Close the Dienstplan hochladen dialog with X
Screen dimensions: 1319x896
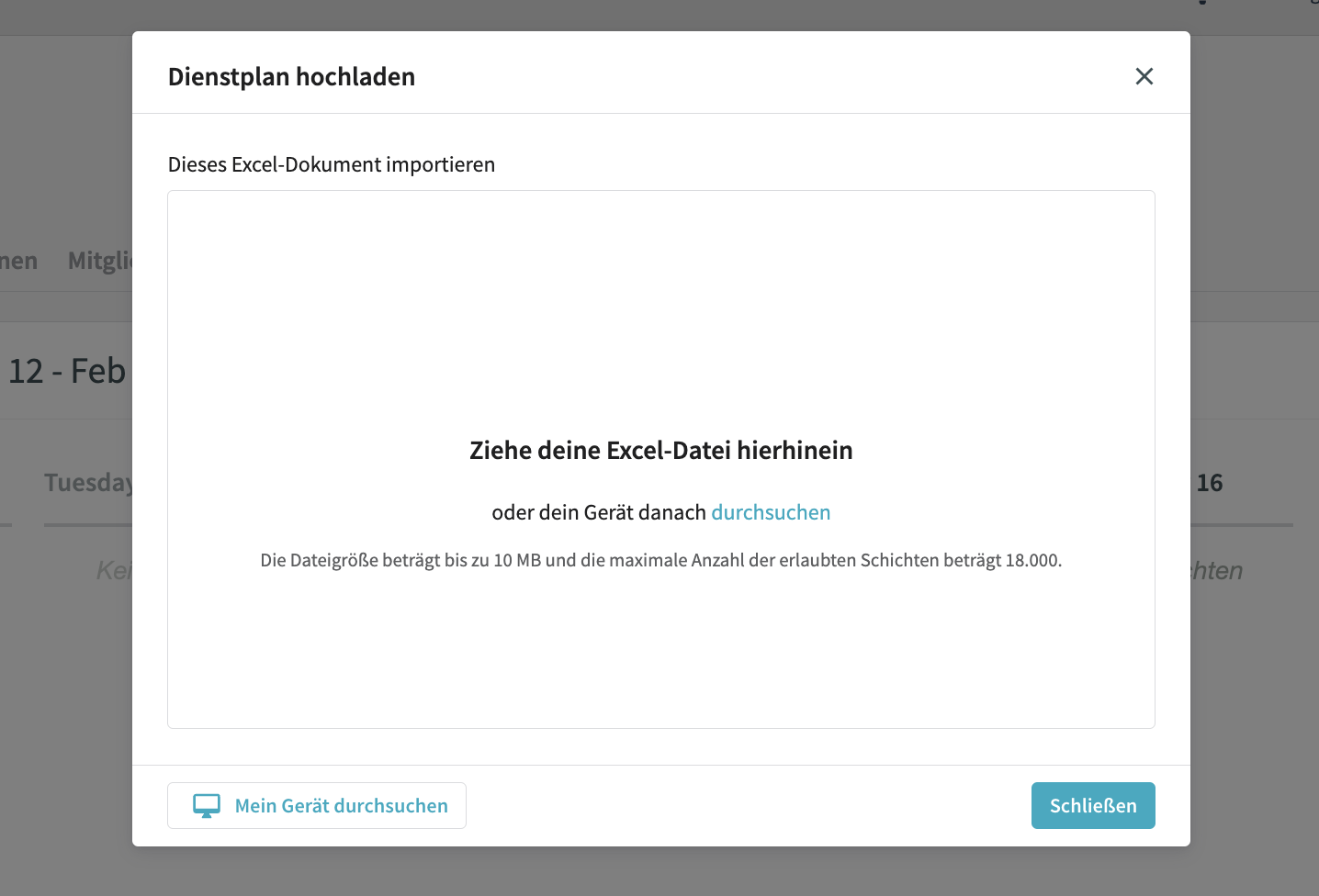click(1144, 76)
